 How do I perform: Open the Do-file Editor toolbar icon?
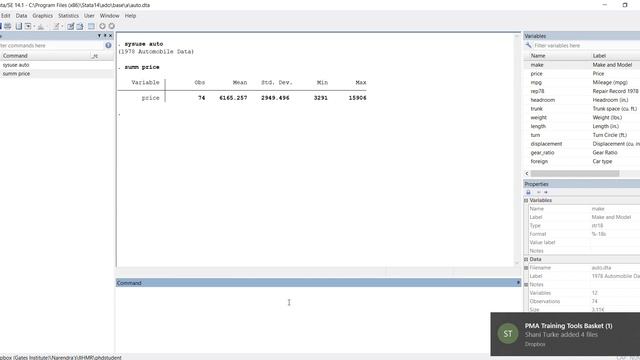[56, 26]
